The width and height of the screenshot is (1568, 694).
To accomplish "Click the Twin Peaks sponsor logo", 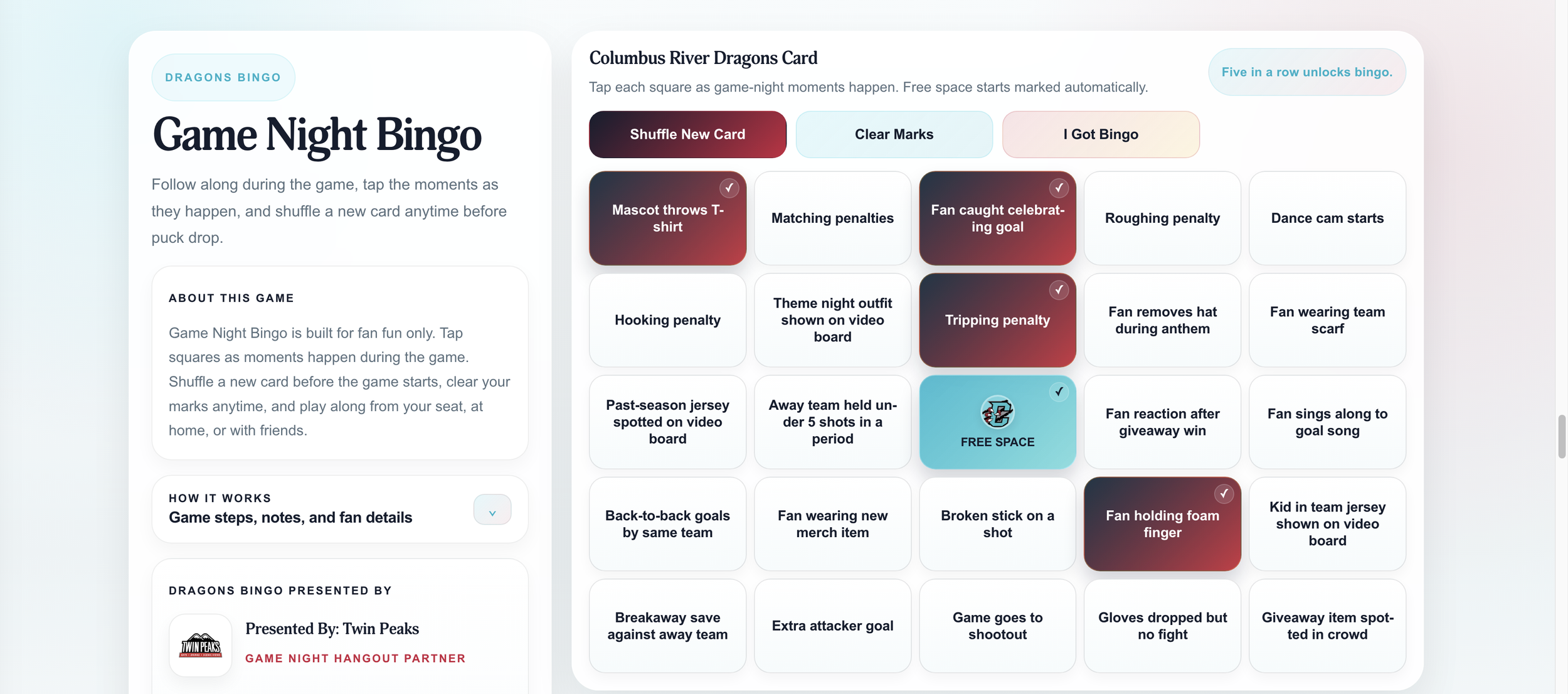I will [201, 645].
